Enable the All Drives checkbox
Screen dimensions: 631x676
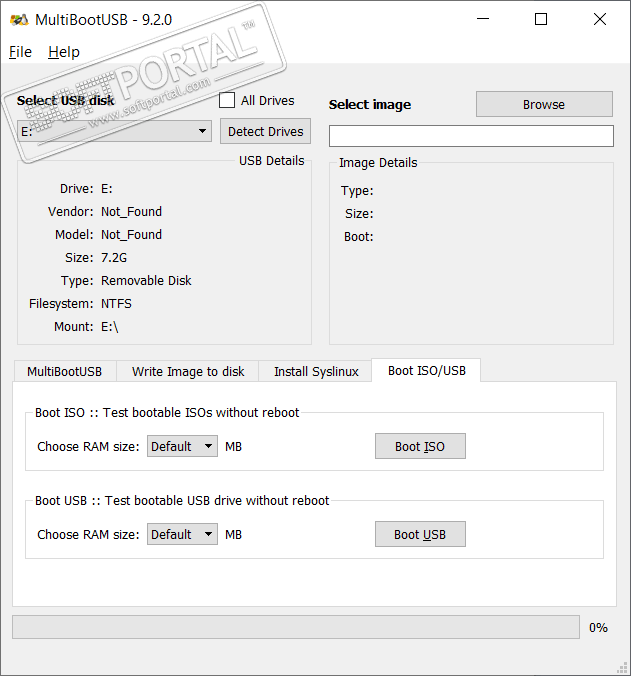tap(227, 100)
